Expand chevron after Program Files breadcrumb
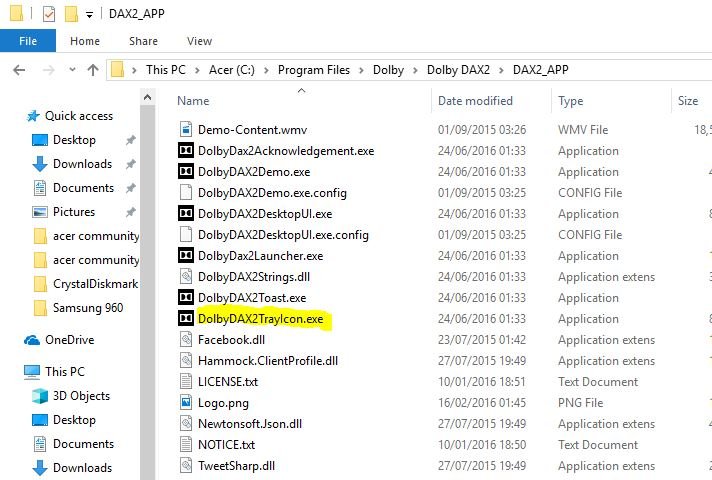The width and height of the screenshot is (712, 480). click(361, 70)
